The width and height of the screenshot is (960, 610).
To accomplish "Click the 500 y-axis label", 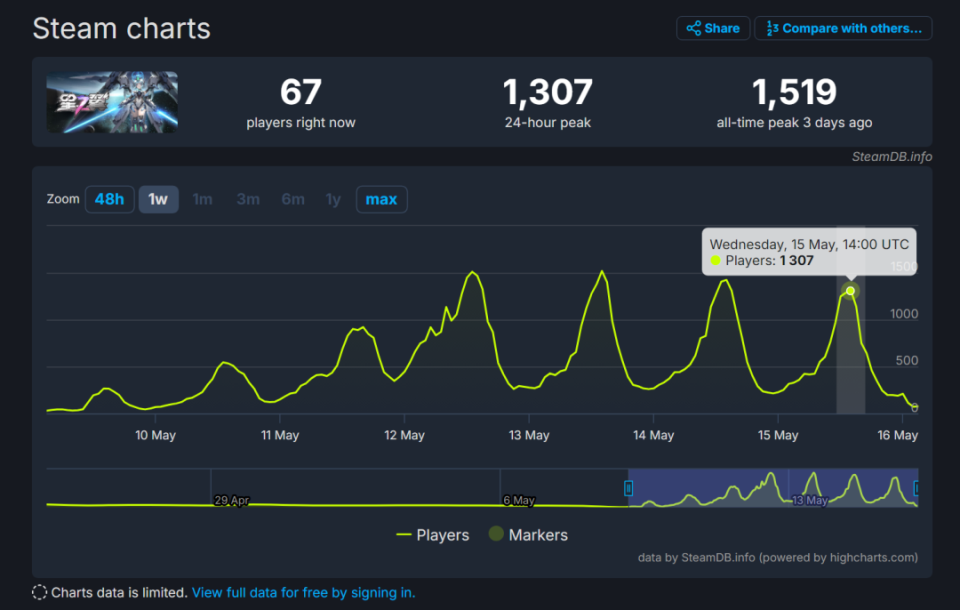I will click(x=907, y=360).
